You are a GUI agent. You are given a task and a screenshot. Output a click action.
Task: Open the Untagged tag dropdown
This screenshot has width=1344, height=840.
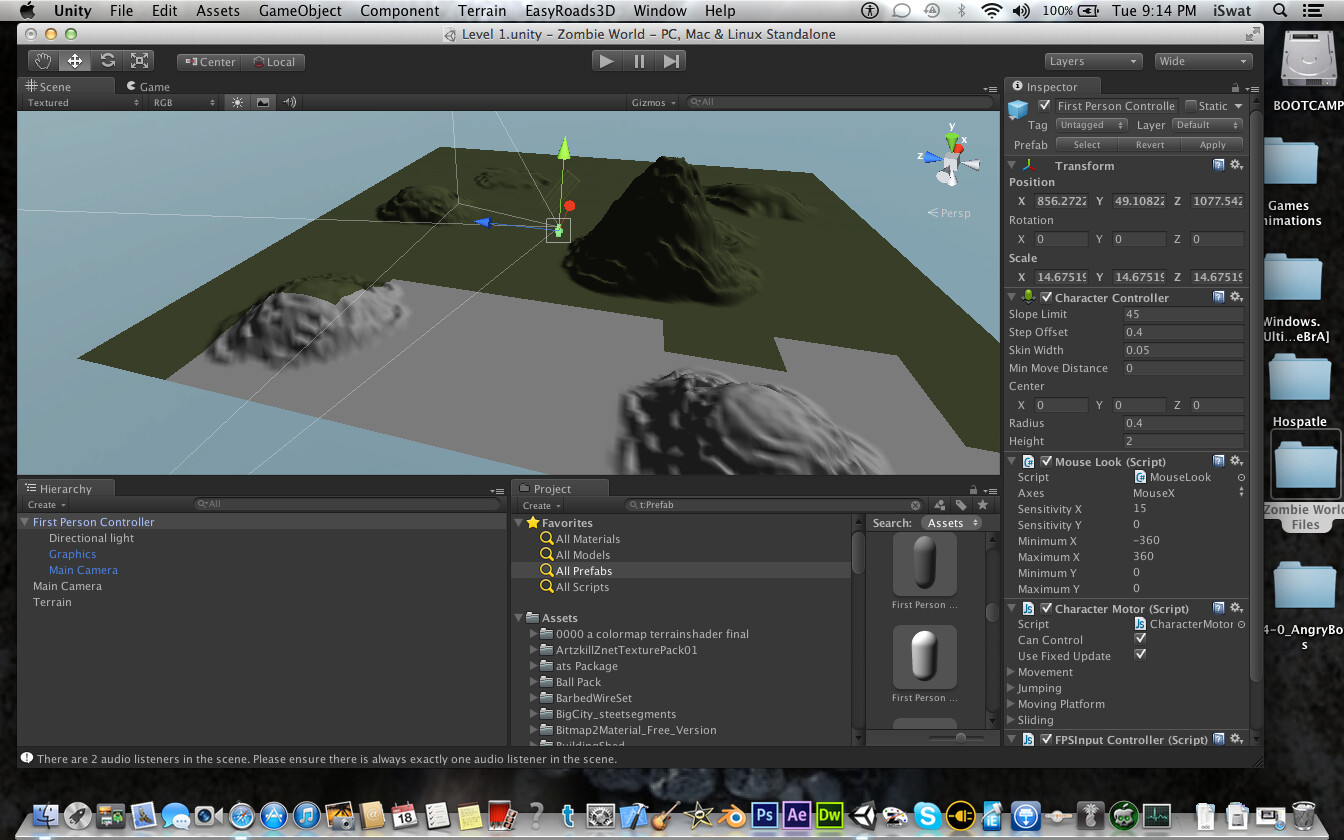[1091, 124]
